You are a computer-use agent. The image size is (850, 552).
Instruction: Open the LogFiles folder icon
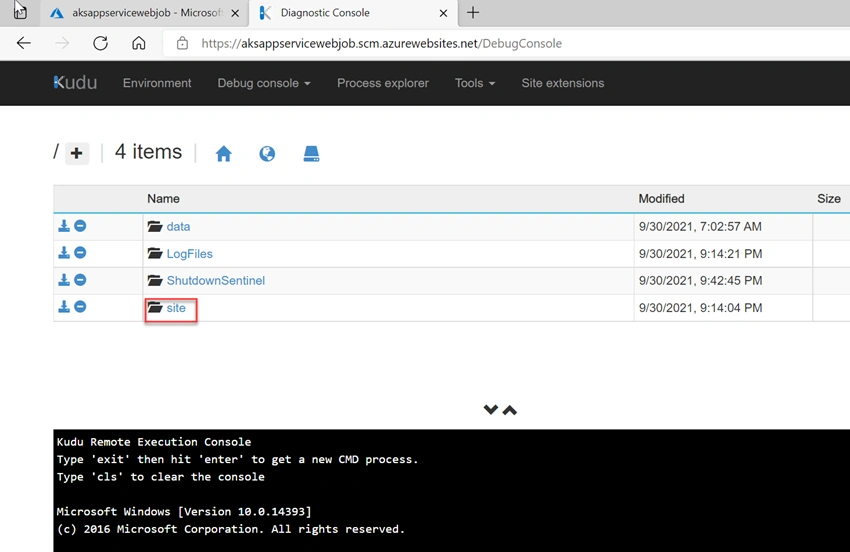tap(155, 253)
